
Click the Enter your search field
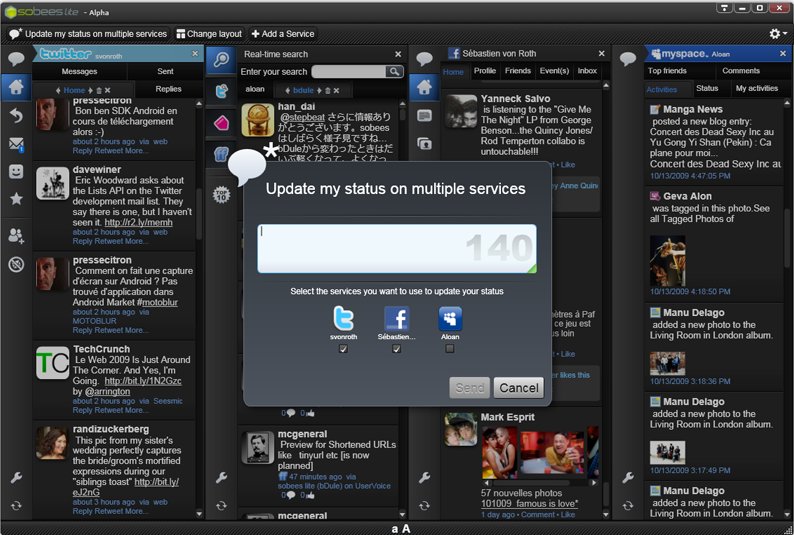(x=349, y=72)
